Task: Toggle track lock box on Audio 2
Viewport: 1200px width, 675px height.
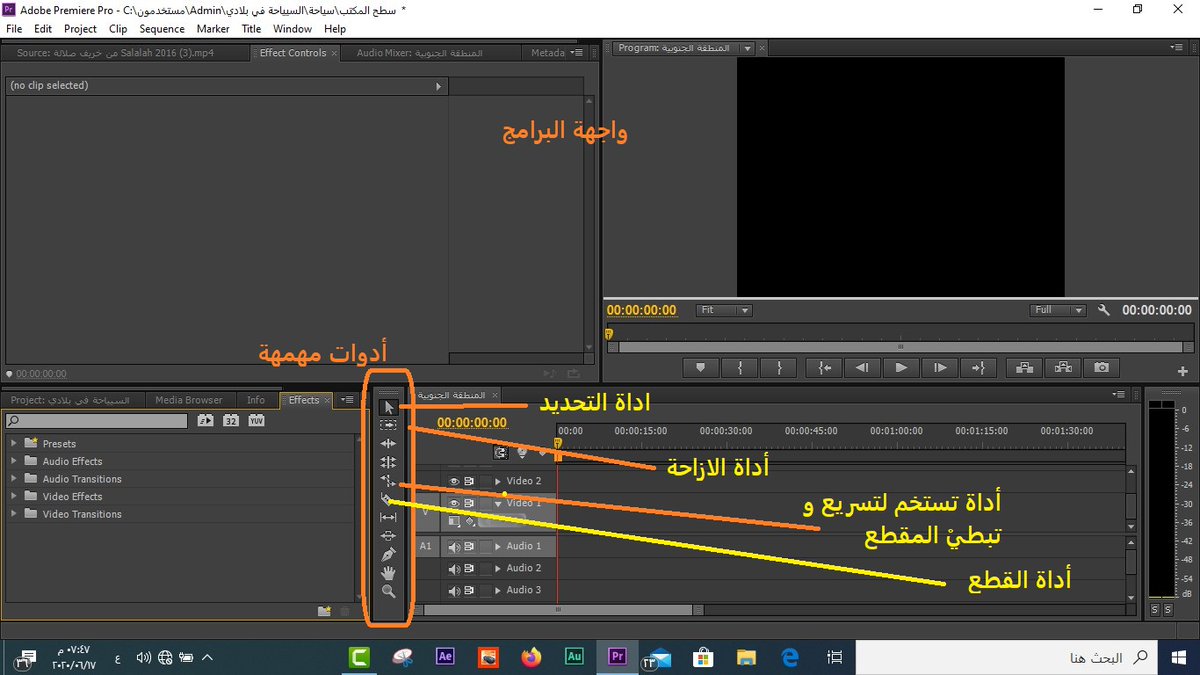Action: tap(486, 569)
